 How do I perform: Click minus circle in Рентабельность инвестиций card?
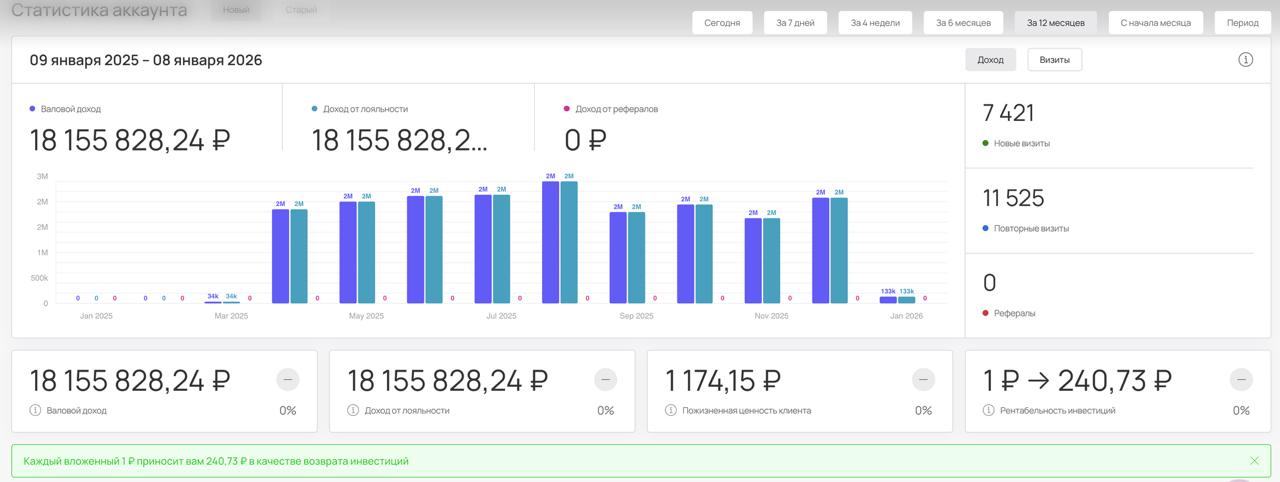[x=1241, y=380]
